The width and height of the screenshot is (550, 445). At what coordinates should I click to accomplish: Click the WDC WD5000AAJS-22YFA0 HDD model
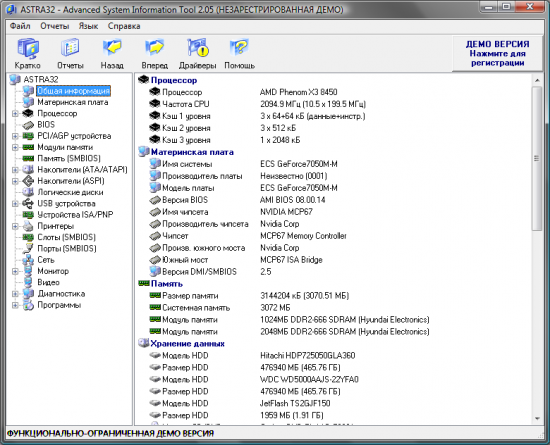coord(309,379)
